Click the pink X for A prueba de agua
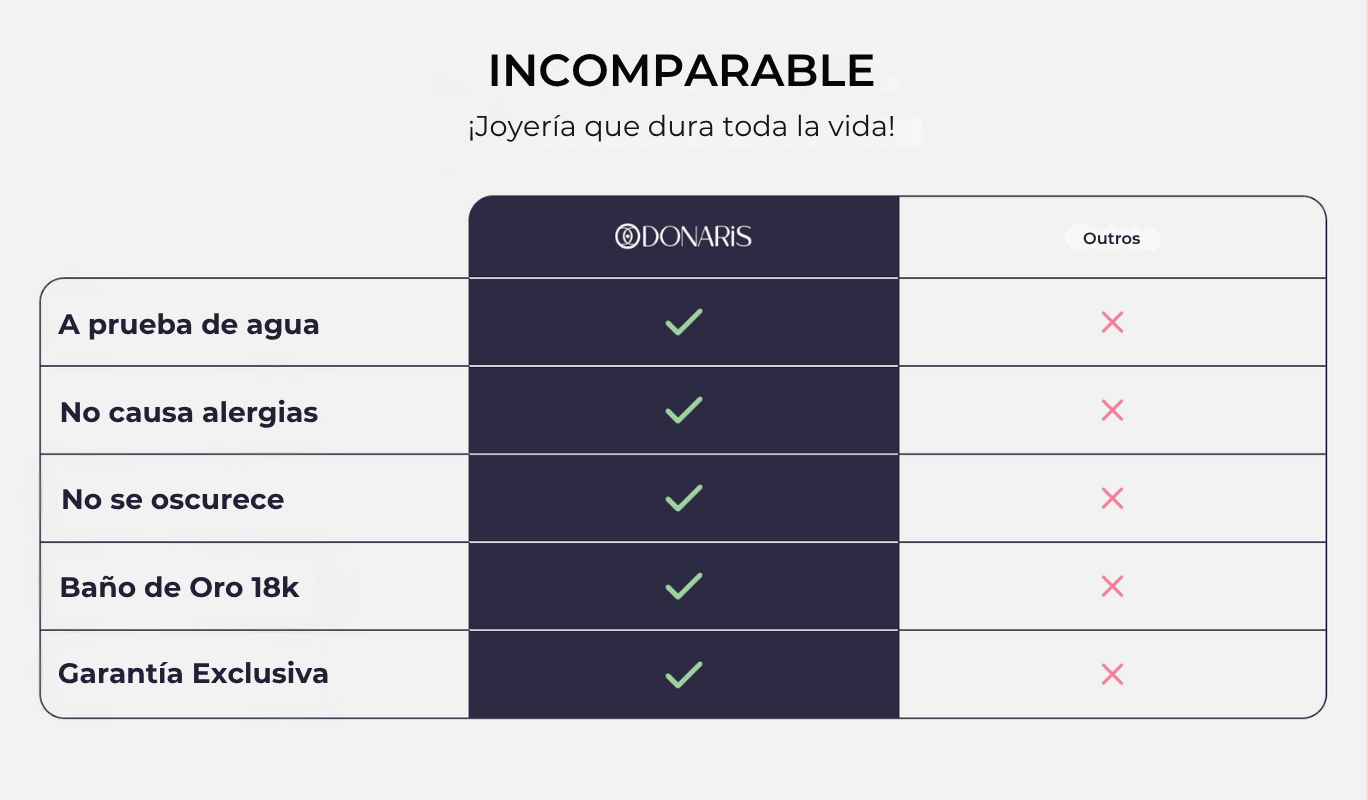1368x800 pixels. (x=1112, y=322)
